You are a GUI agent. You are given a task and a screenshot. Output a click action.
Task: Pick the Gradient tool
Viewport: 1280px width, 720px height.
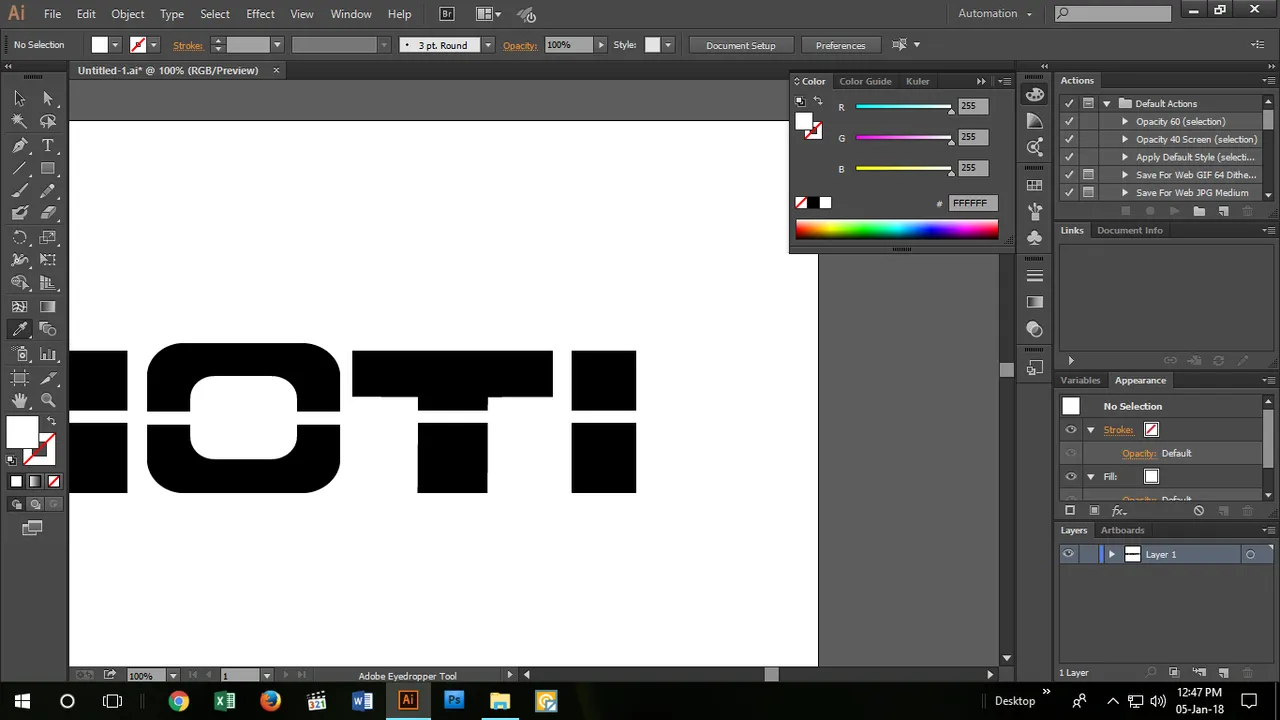(48, 307)
